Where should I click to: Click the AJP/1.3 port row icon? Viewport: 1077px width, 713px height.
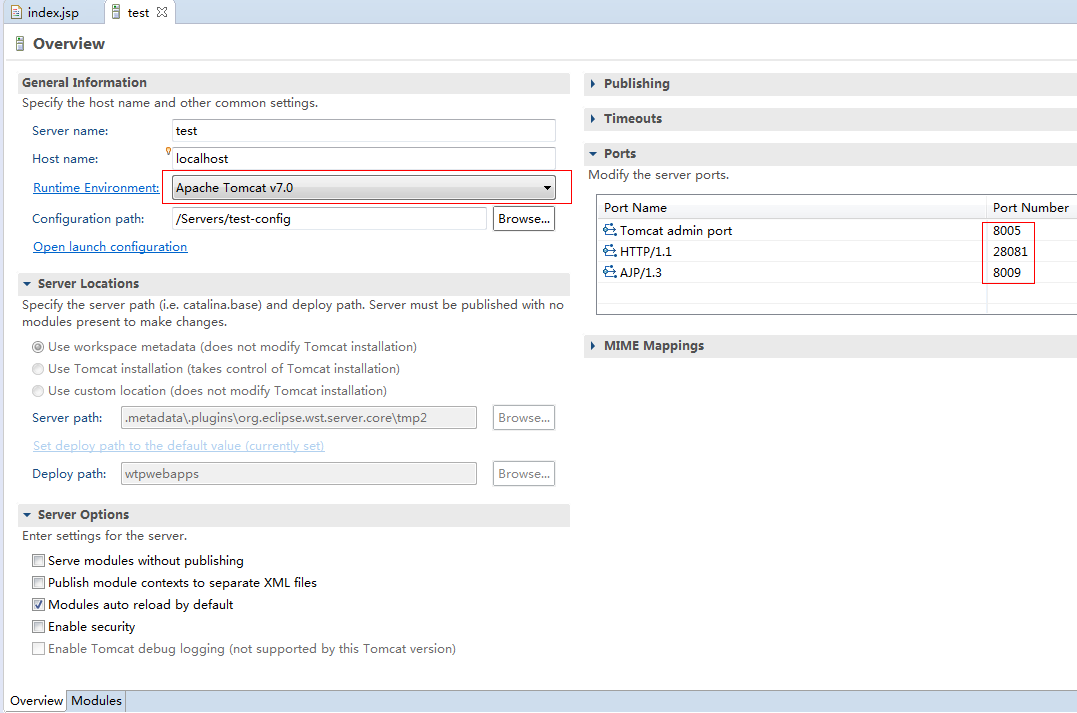click(609, 272)
